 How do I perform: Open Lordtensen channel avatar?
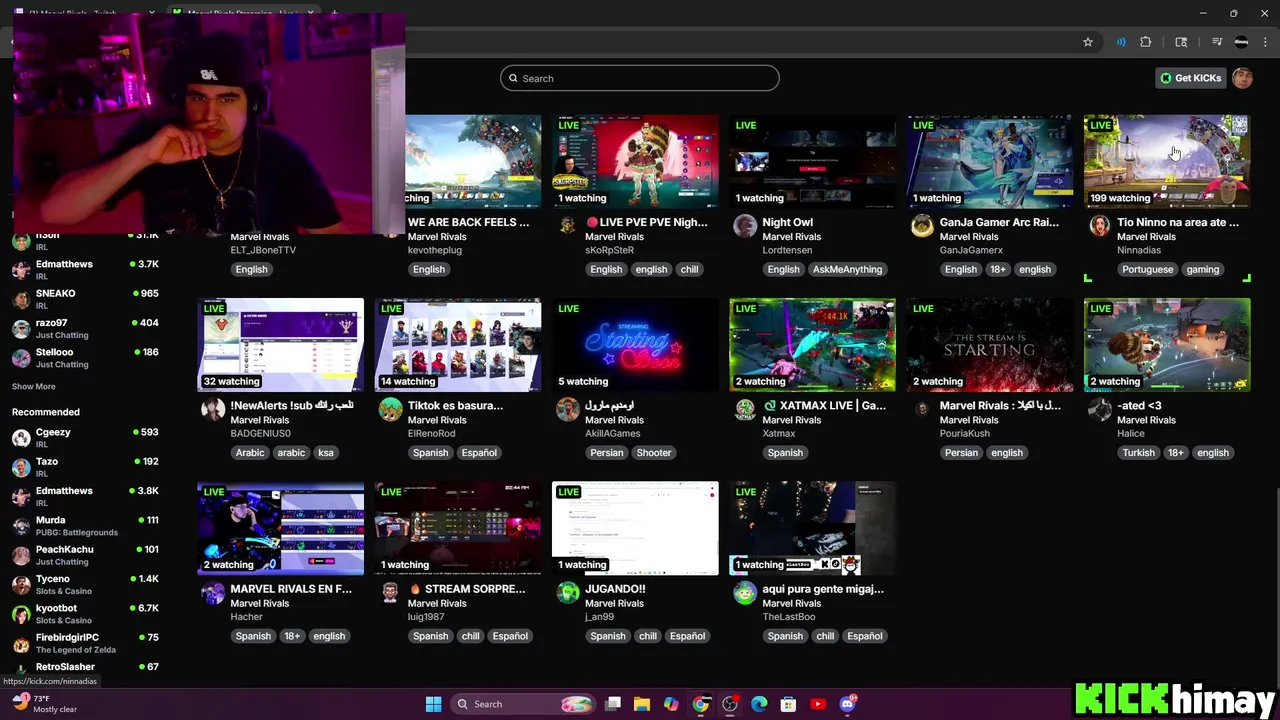745,226
